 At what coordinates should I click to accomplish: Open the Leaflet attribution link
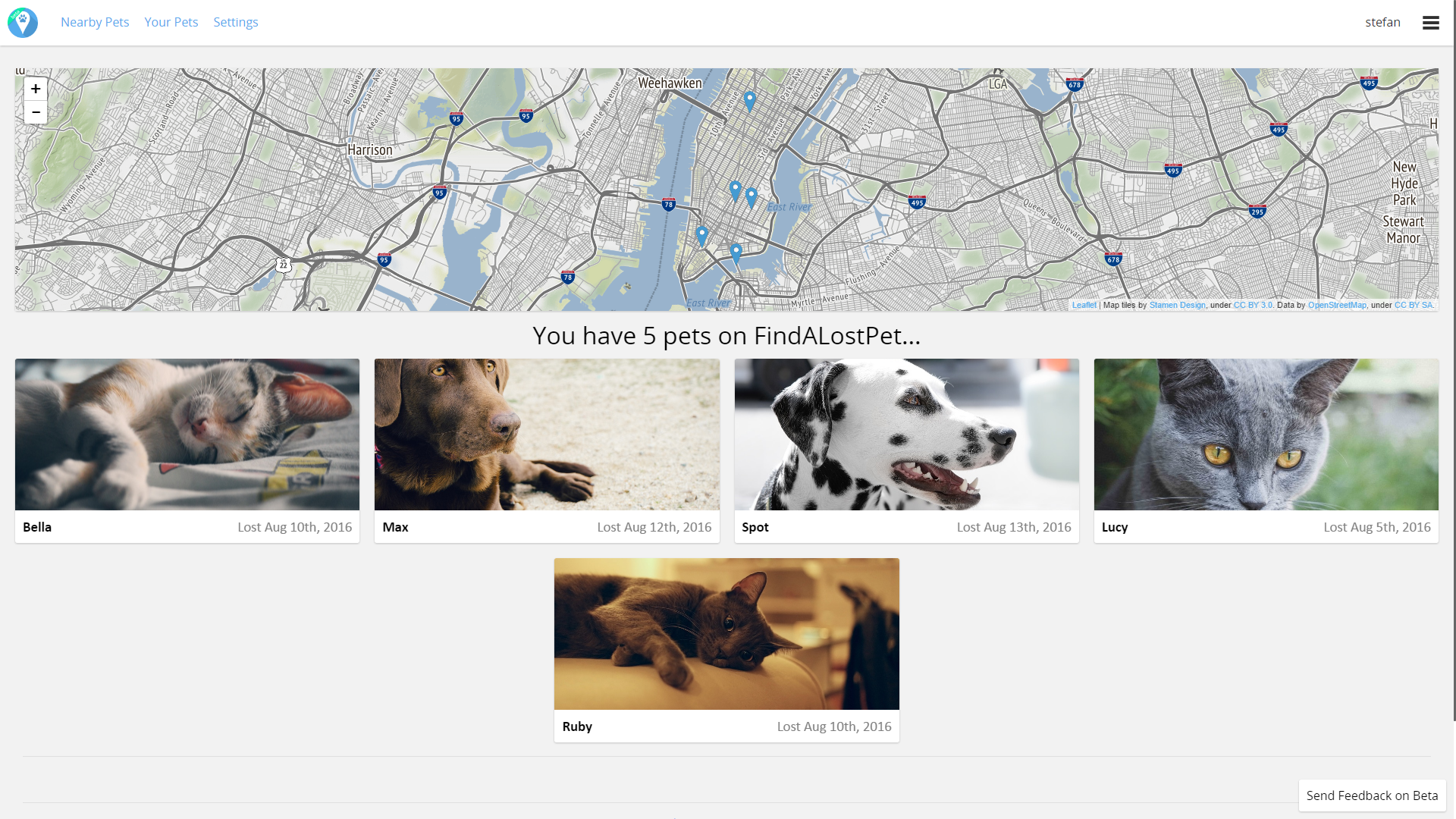pyautogui.click(x=1084, y=305)
